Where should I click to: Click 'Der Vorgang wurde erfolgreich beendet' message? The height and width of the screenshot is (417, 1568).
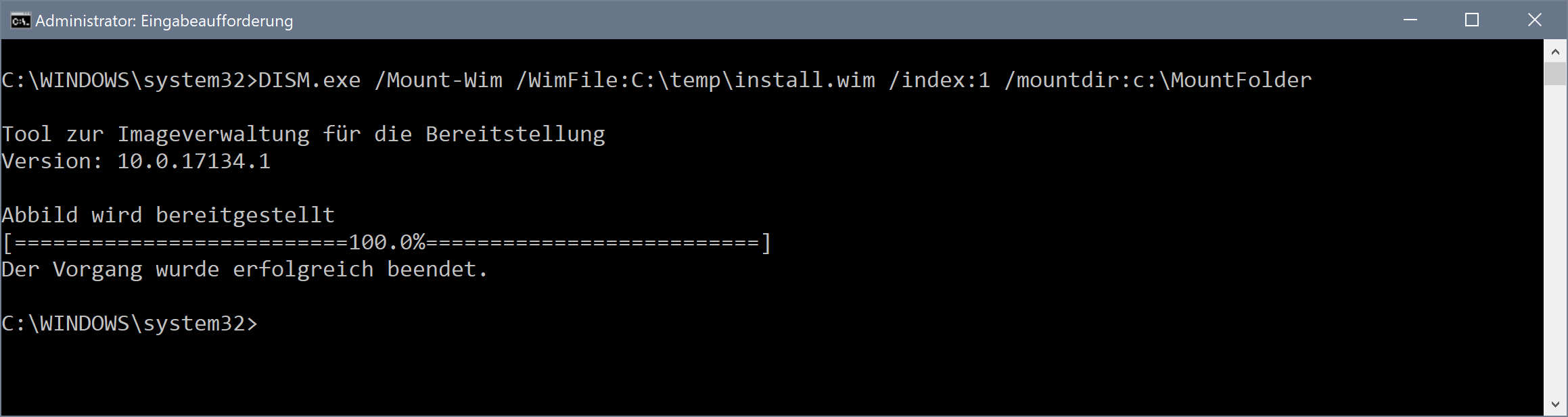(x=244, y=270)
